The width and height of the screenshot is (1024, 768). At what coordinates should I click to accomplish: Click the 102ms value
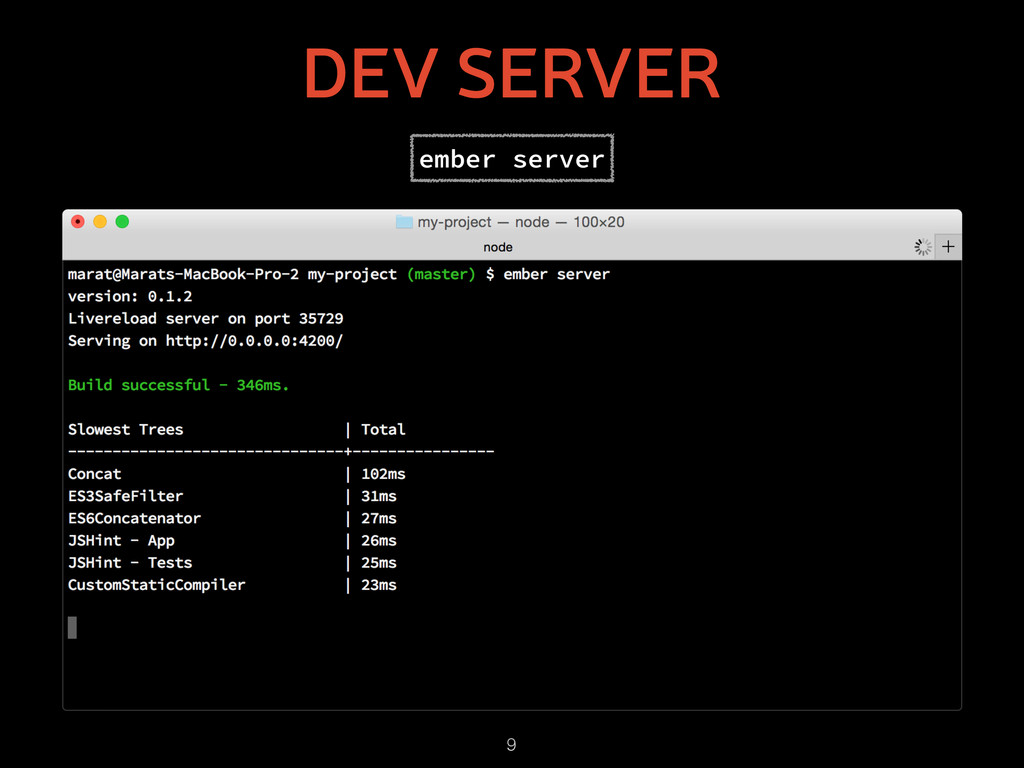(x=383, y=474)
